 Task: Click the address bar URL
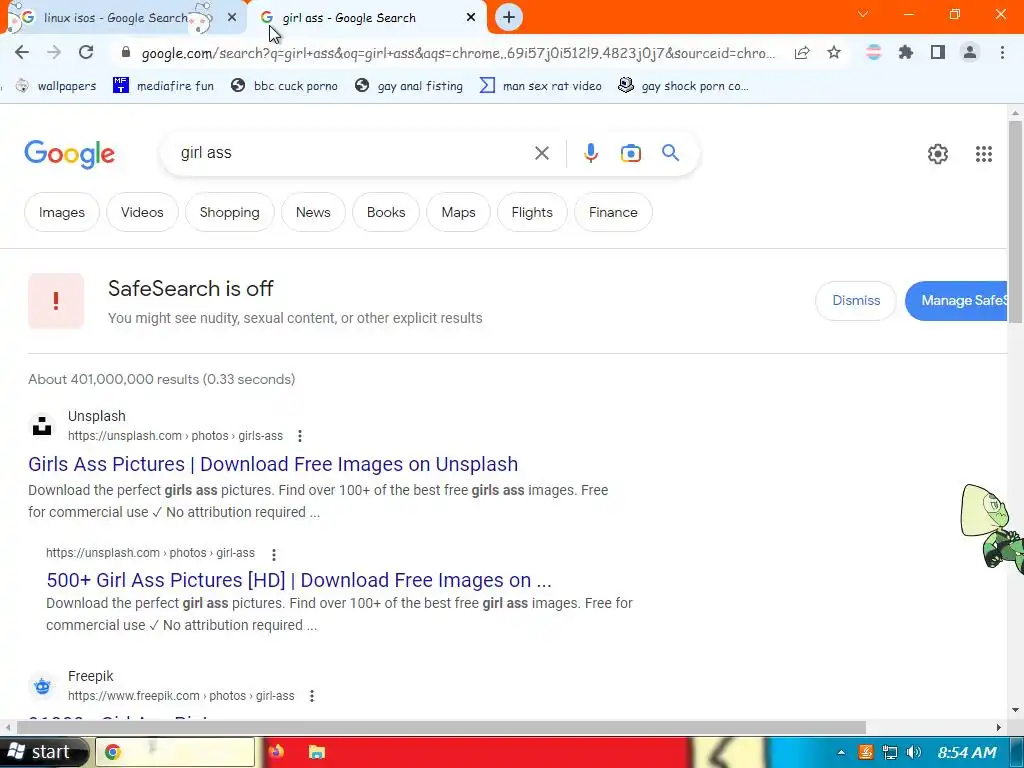458,53
